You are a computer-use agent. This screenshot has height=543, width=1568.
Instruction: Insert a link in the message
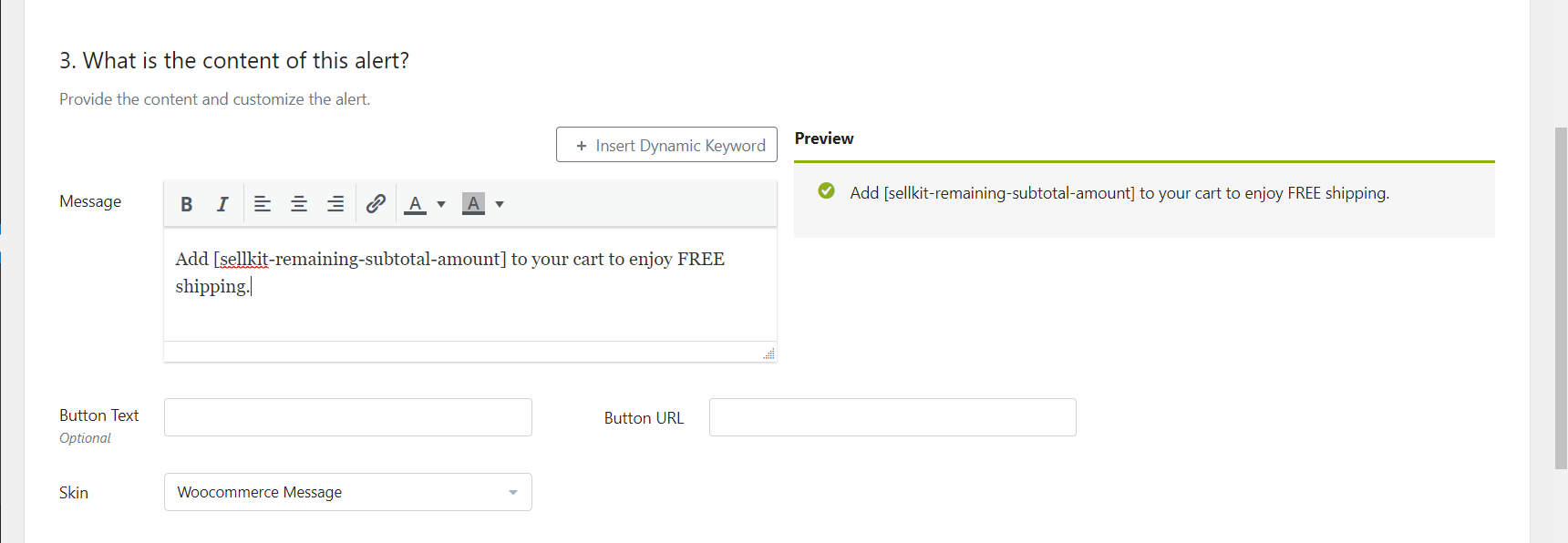click(376, 204)
